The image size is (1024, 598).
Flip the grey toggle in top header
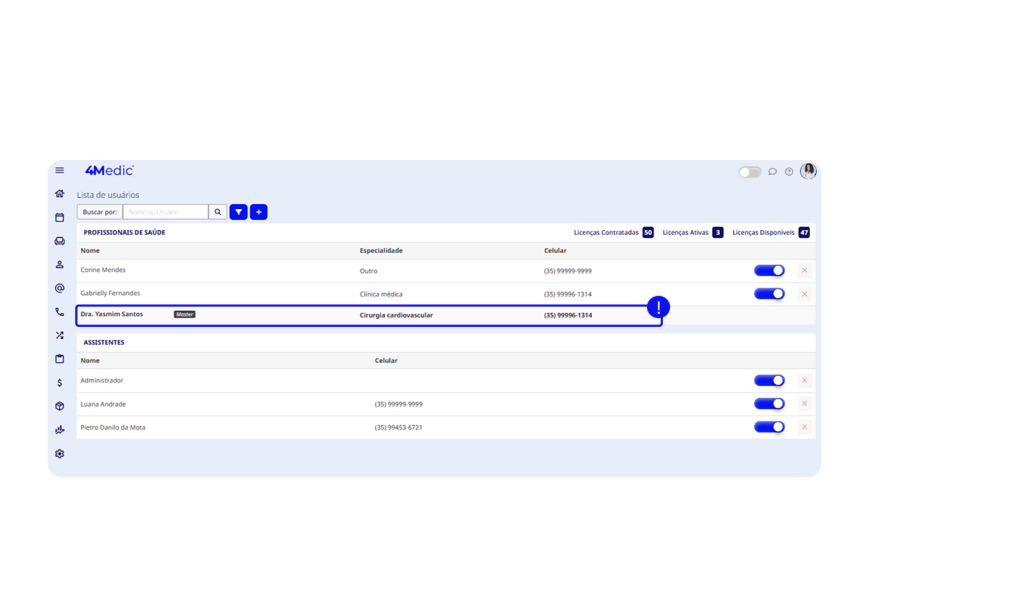click(750, 172)
